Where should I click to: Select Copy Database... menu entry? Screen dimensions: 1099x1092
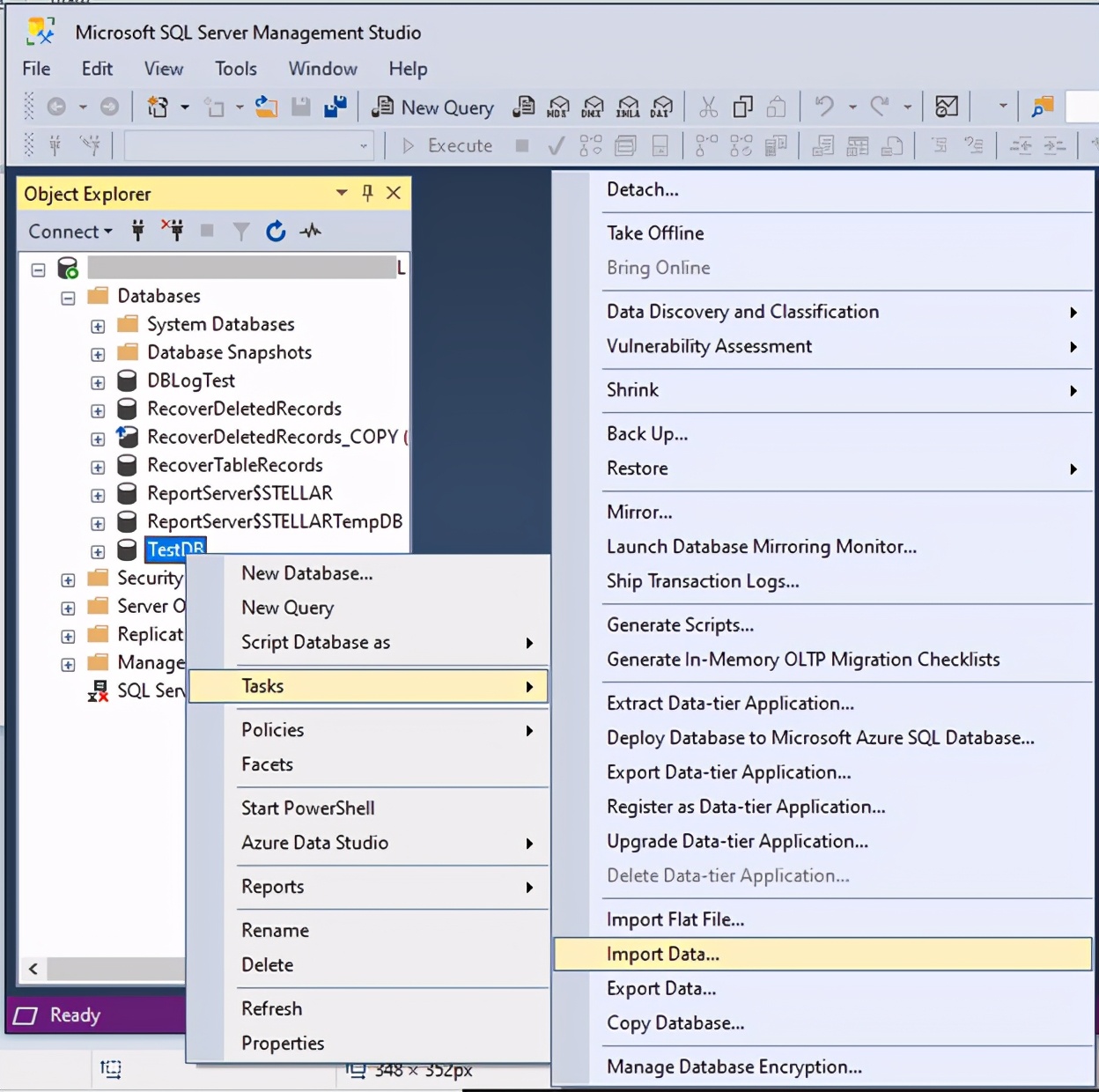[x=822, y=1023]
